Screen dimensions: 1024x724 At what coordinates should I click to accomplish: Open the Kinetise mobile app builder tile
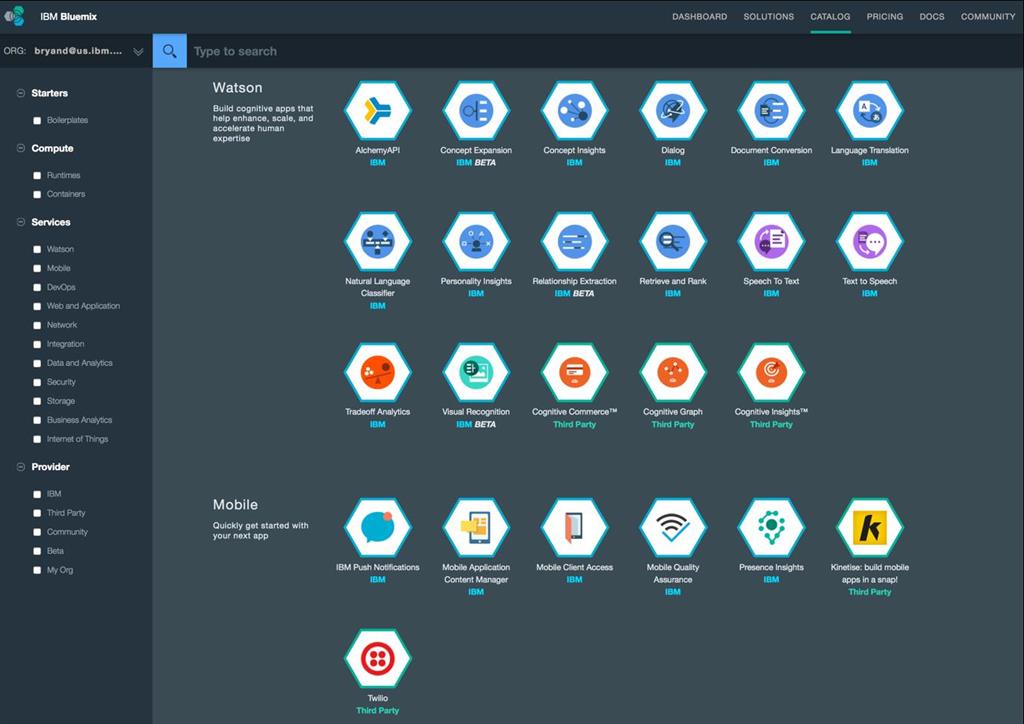869,527
